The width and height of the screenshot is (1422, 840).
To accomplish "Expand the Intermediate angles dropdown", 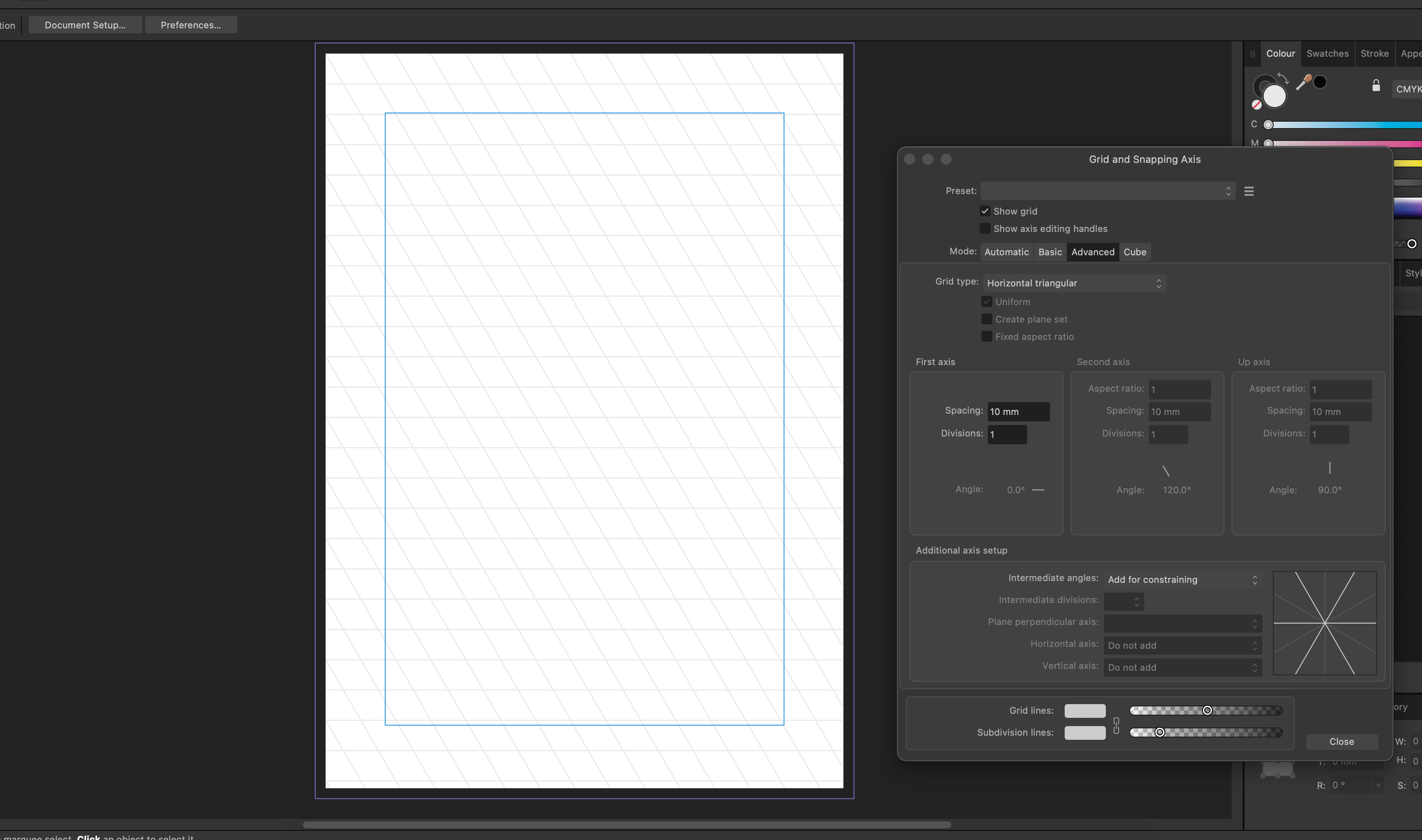I will 1183,580.
